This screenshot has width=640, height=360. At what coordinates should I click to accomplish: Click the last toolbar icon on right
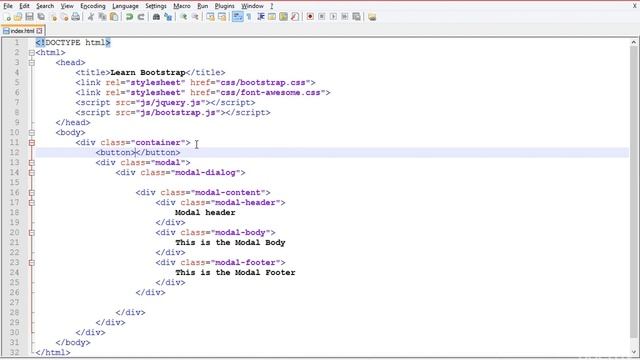[x=372, y=17]
